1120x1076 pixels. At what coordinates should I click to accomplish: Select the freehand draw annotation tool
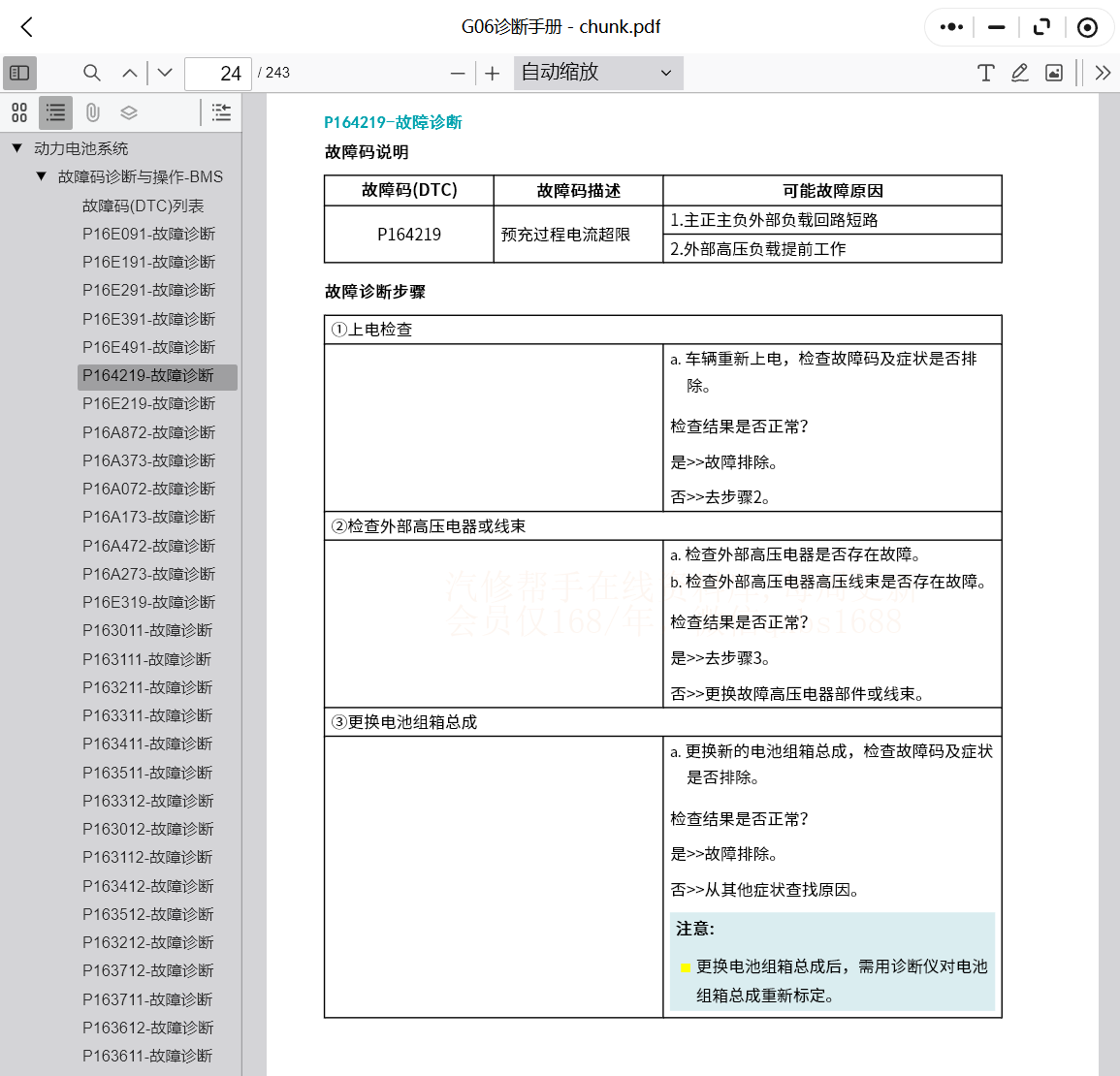(x=1019, y=73)
